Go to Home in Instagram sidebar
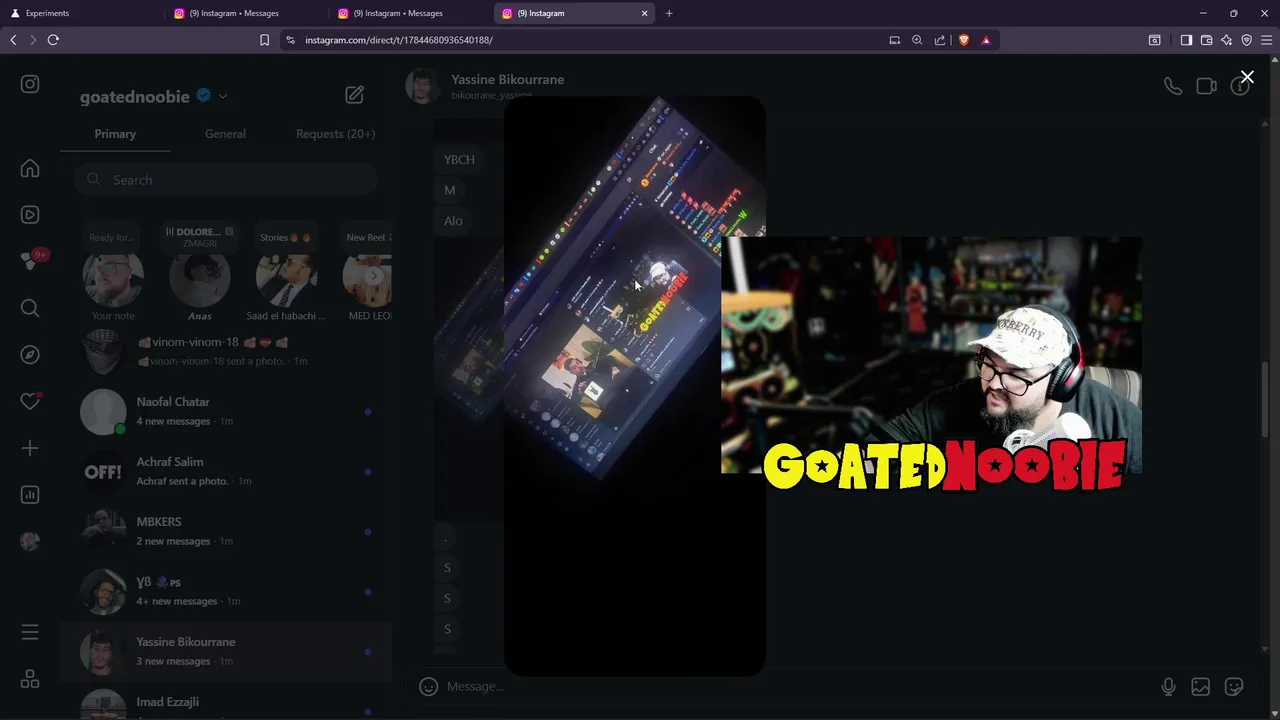The image size is (1280, 720). pyautogui.click(x=30, y=168)
